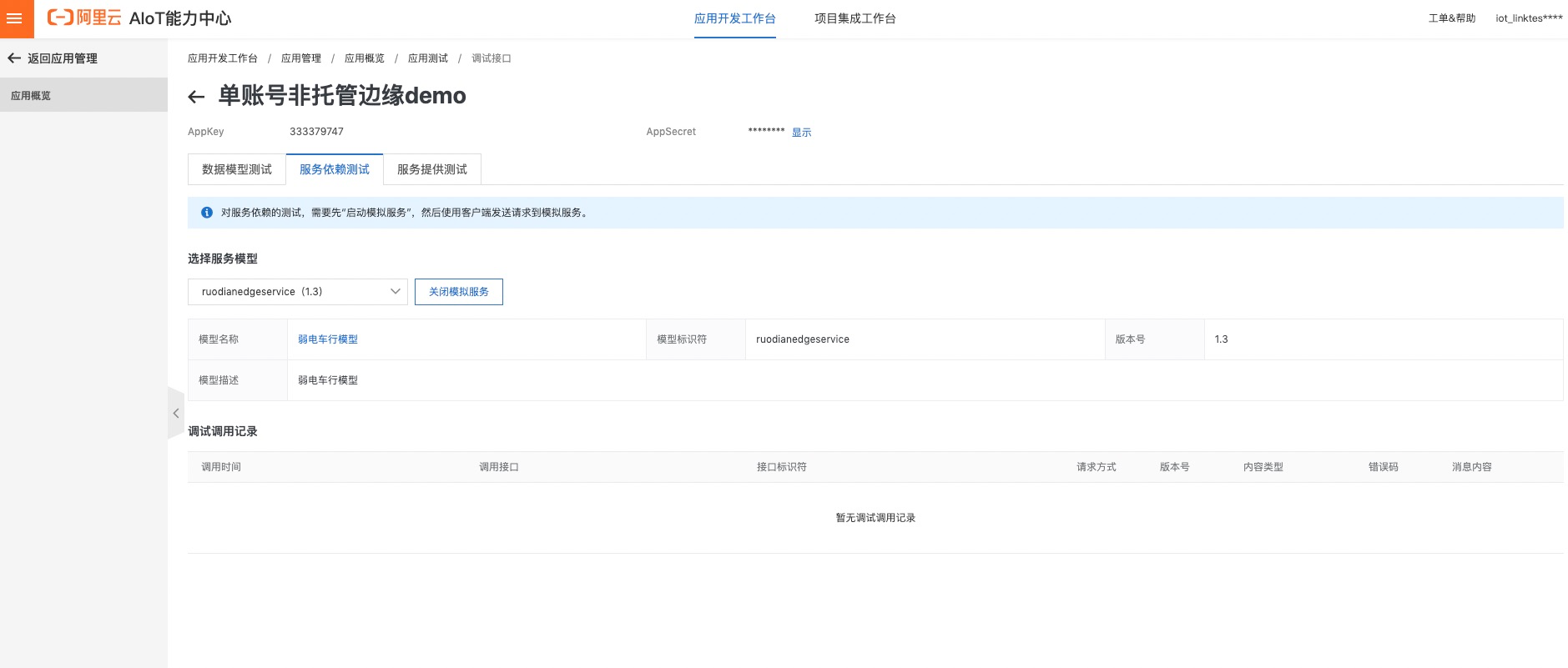Click 返回应用管理 text

point(63,58)
